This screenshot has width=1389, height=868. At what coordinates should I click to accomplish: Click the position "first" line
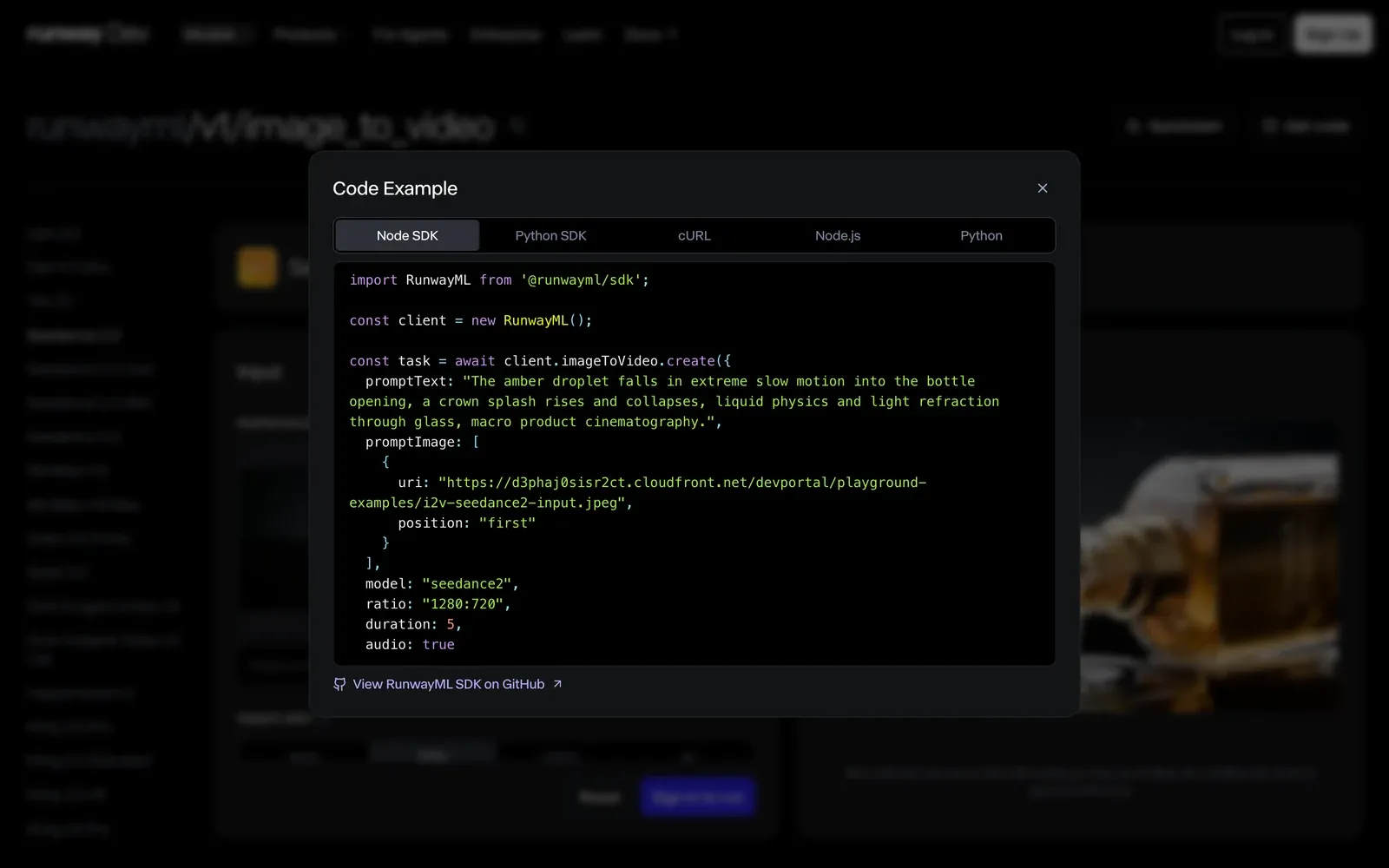tap(466, 523)
